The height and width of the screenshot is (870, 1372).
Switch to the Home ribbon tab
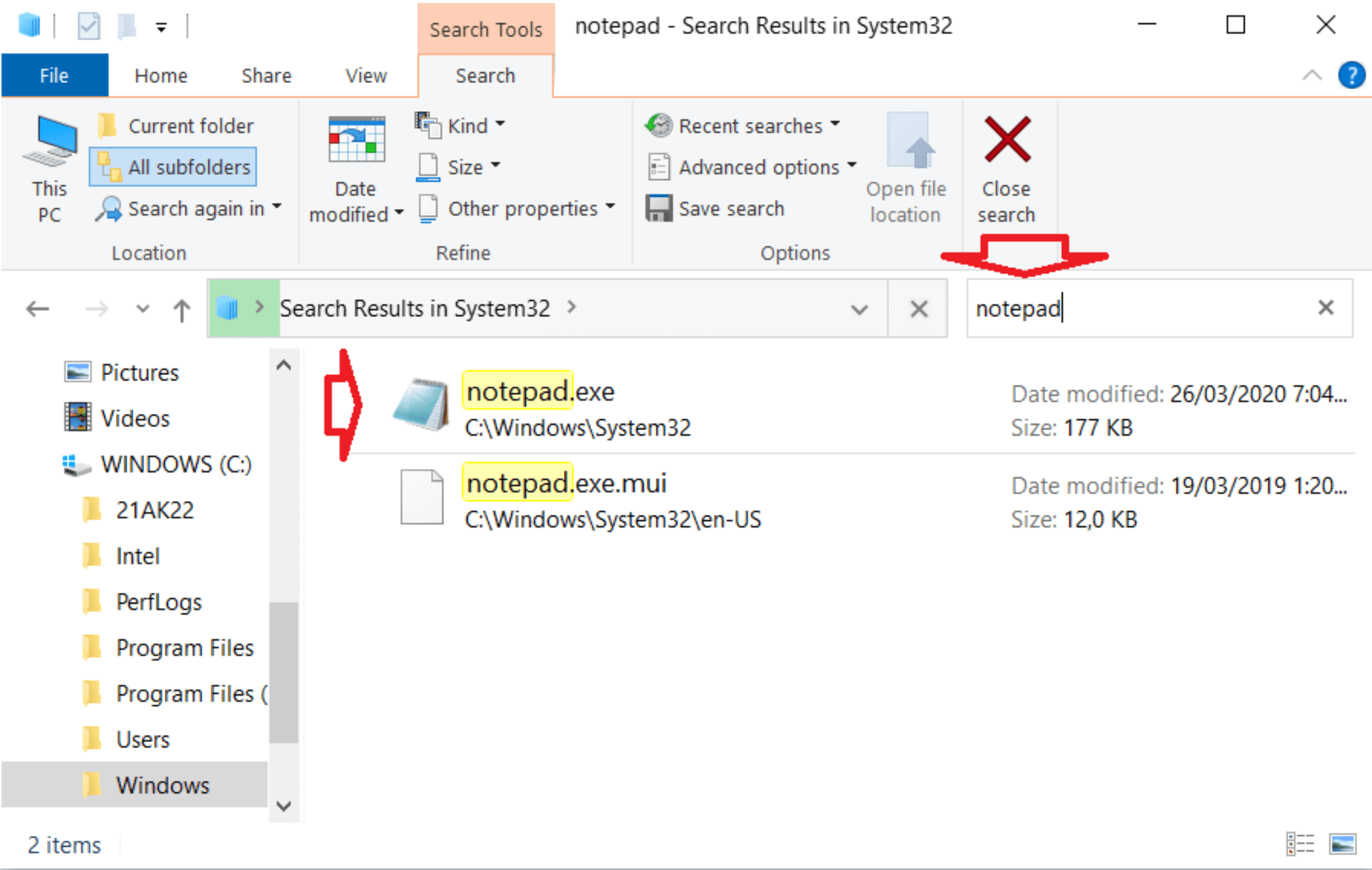pyautogui.click(x=161, y=76)
